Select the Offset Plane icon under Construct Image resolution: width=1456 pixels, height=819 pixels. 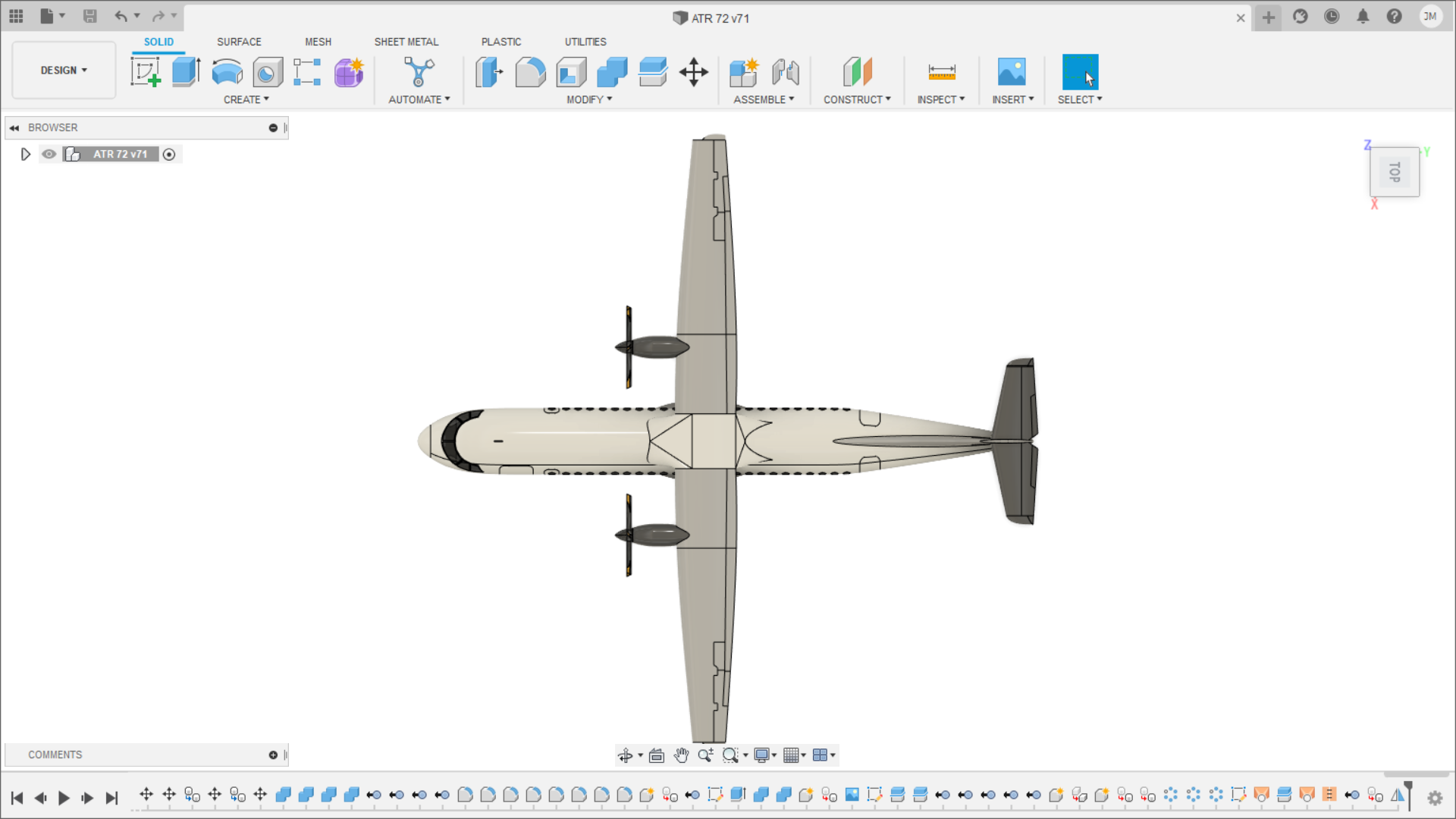[858, 72]
